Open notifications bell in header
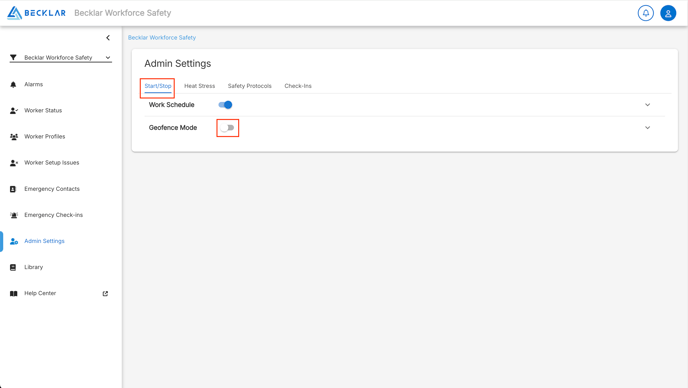The width and height of the screenshot is (688, 388). 645,13
